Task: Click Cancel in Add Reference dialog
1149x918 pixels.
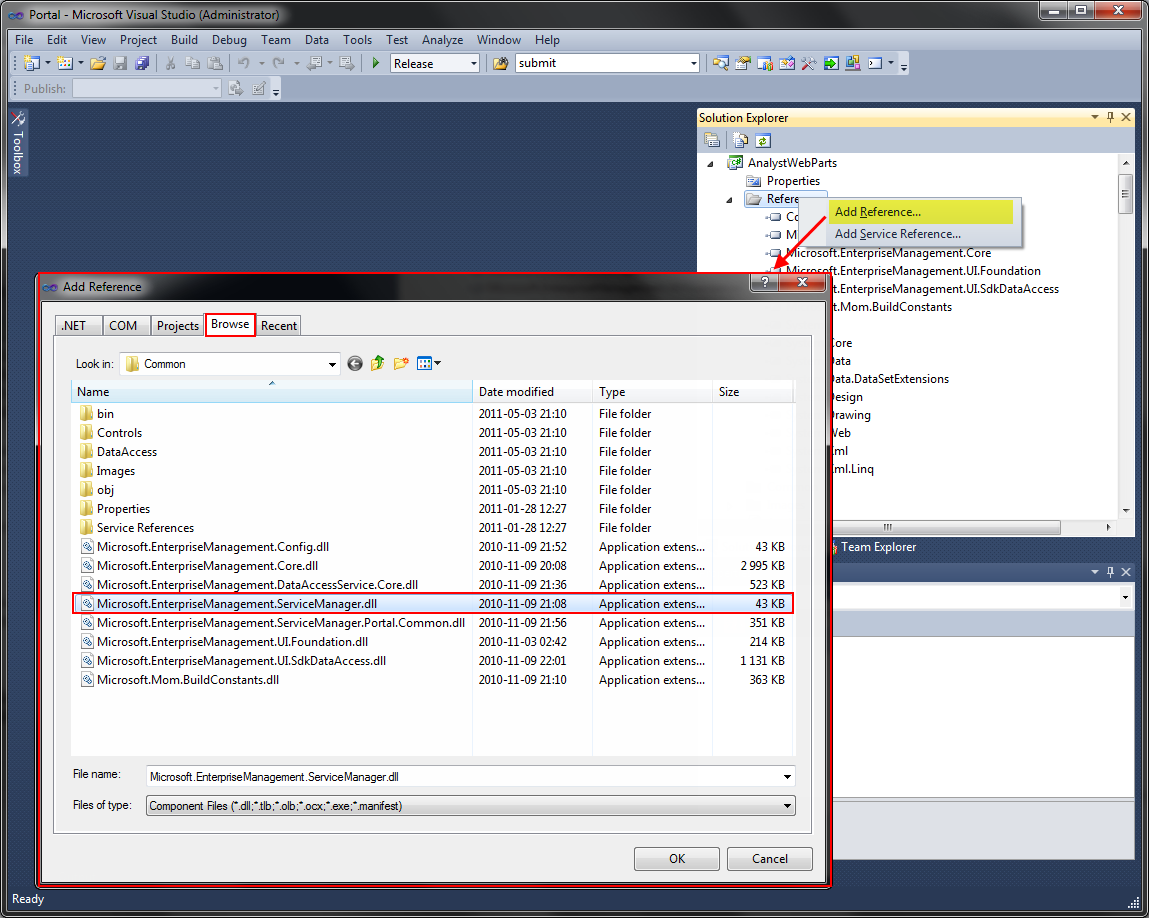Action: (x=769, y=859)
